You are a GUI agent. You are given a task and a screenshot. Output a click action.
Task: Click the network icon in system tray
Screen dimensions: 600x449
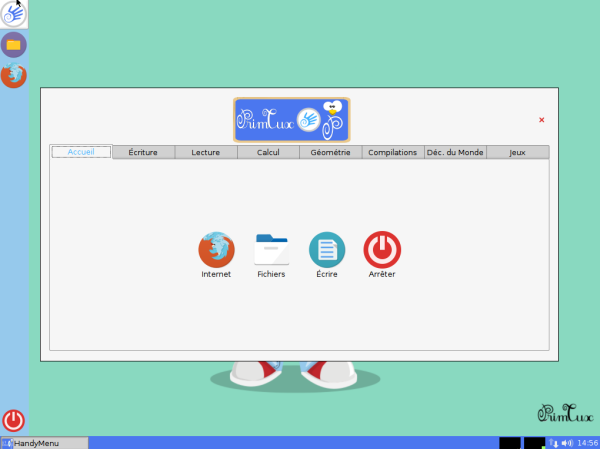click(x=554, y=443)
